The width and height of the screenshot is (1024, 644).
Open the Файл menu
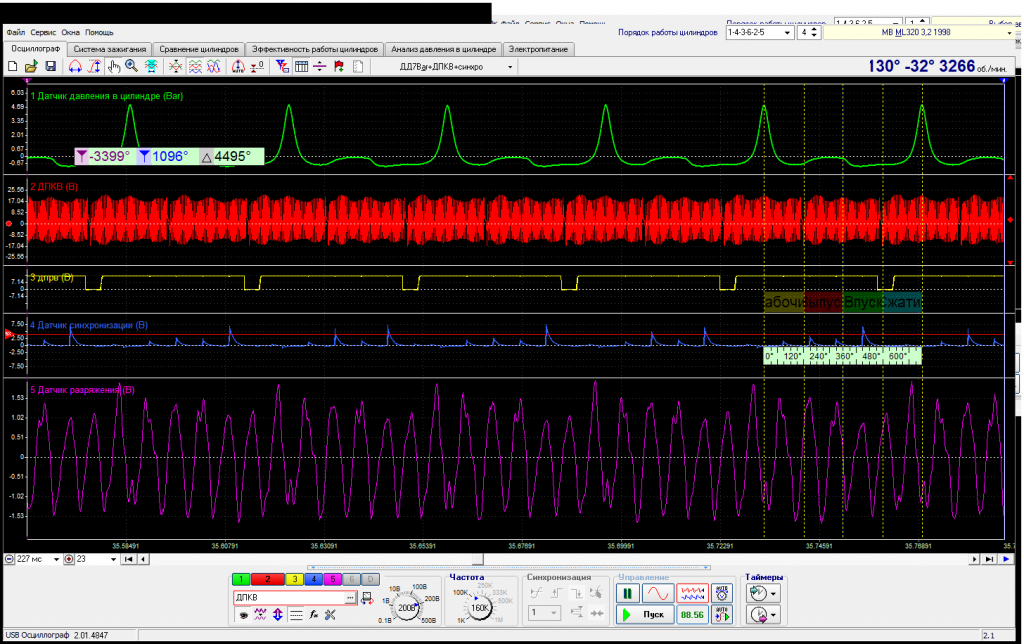[16, 32]
